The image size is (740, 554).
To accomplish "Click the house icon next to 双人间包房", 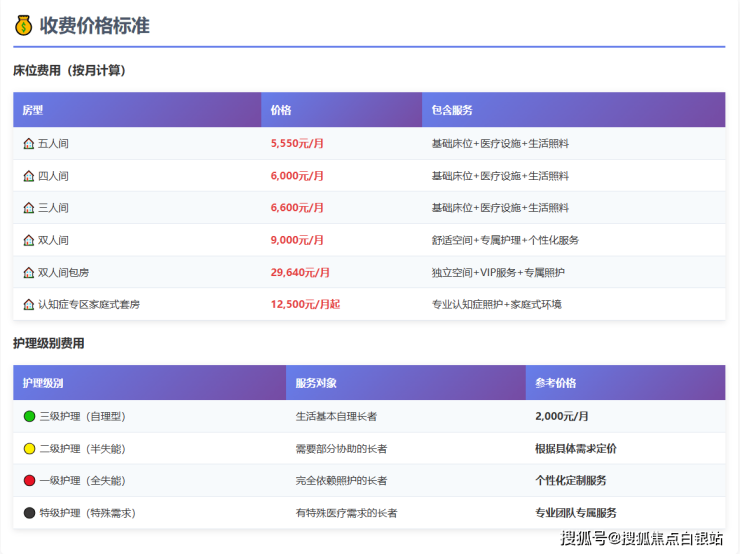I will click(x=29, y=272).
